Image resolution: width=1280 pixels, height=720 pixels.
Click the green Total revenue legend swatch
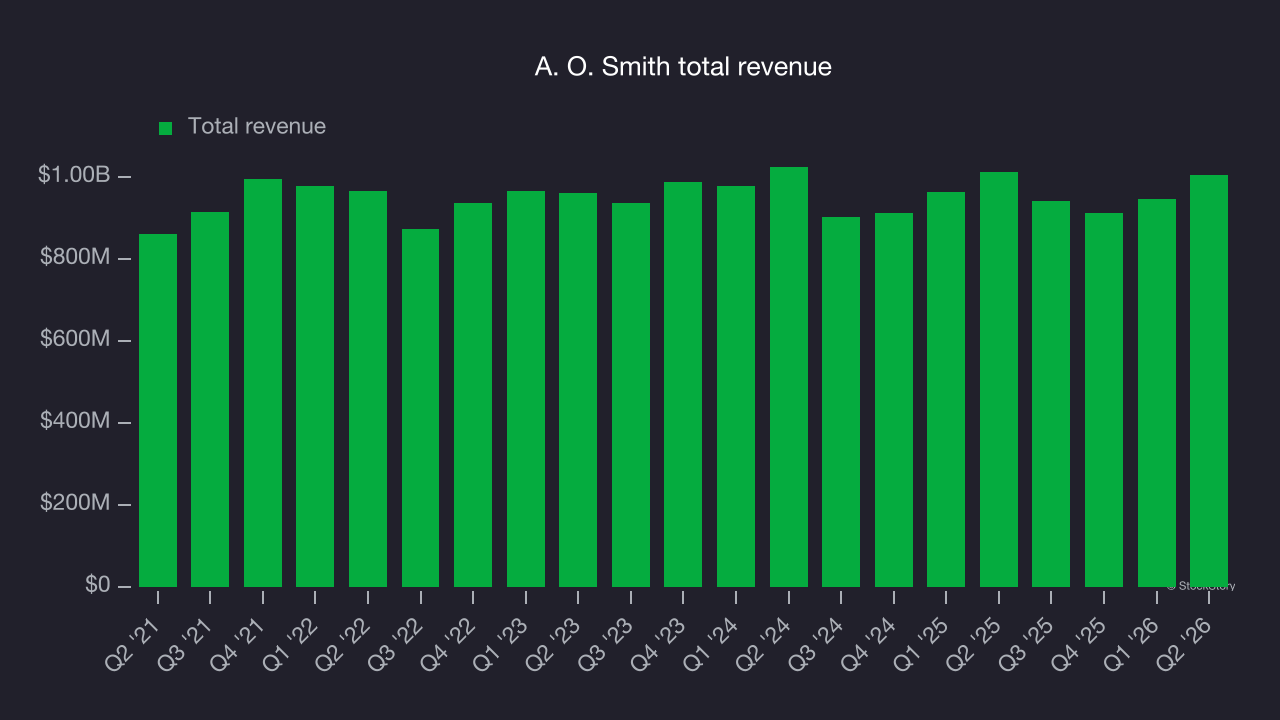click(x=166, y=128)
